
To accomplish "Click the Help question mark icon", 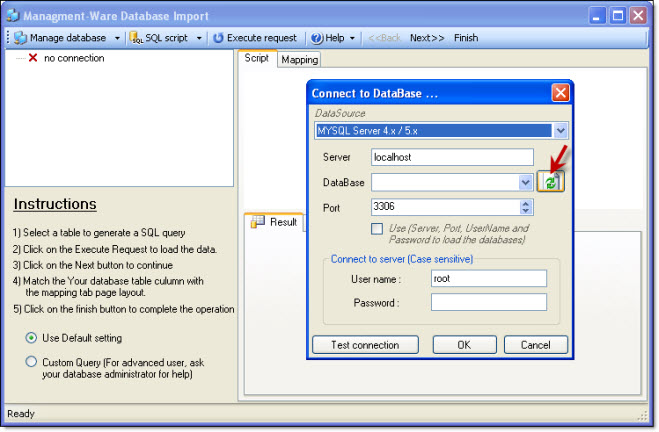I will 316,38.
